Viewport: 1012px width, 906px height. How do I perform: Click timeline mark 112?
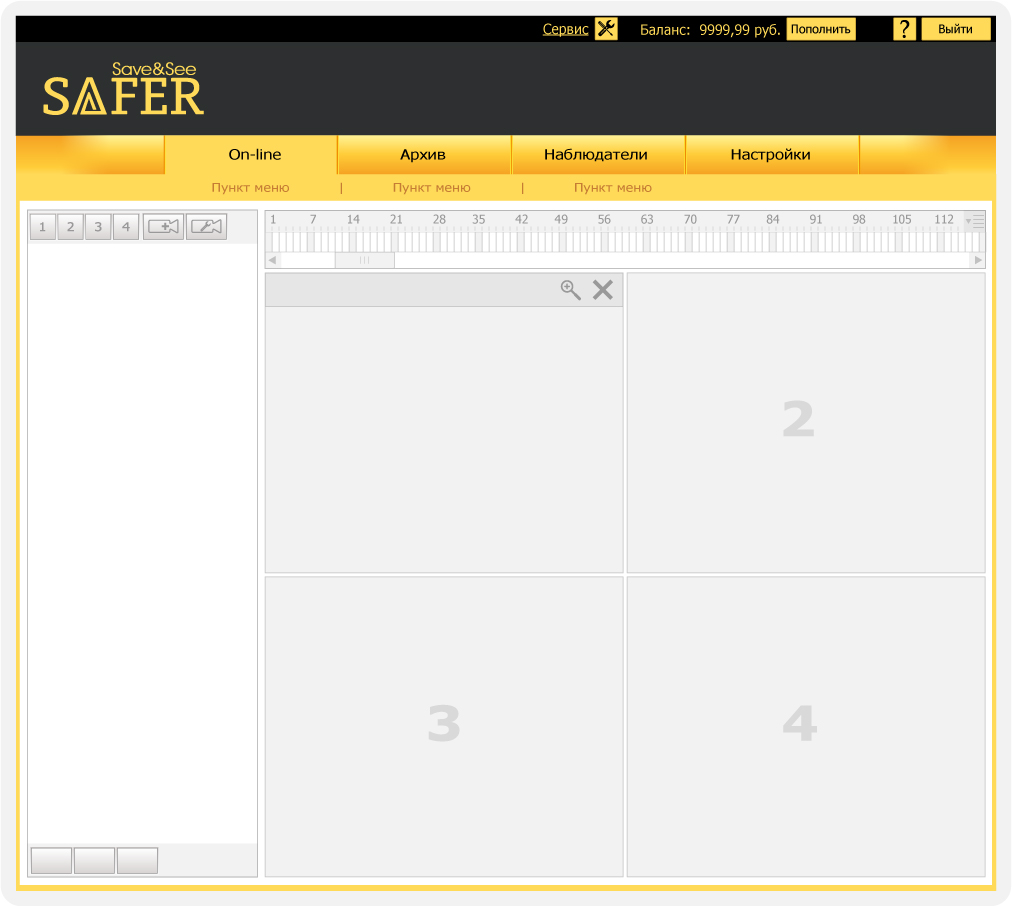coord(944,219)
